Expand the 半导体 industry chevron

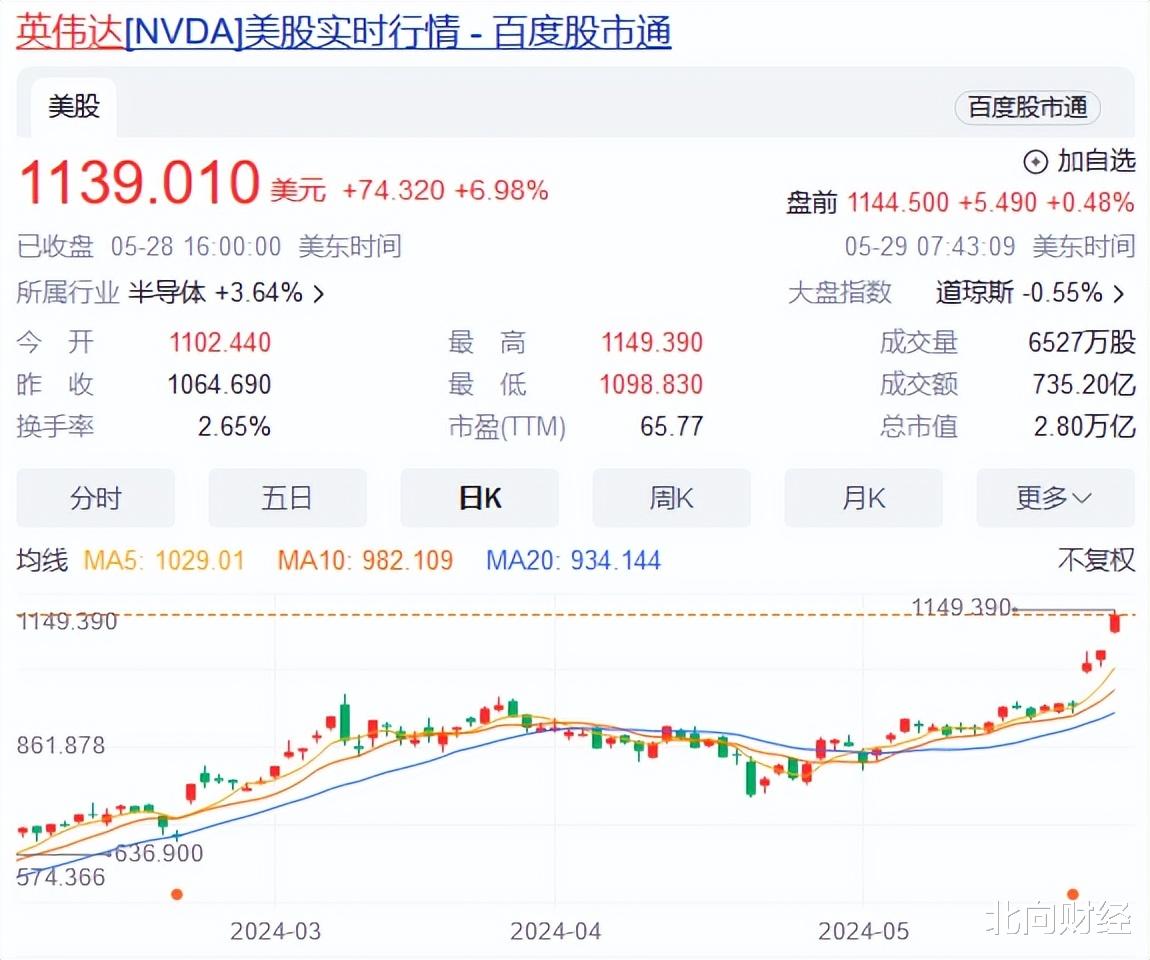(x=318, y=294)
